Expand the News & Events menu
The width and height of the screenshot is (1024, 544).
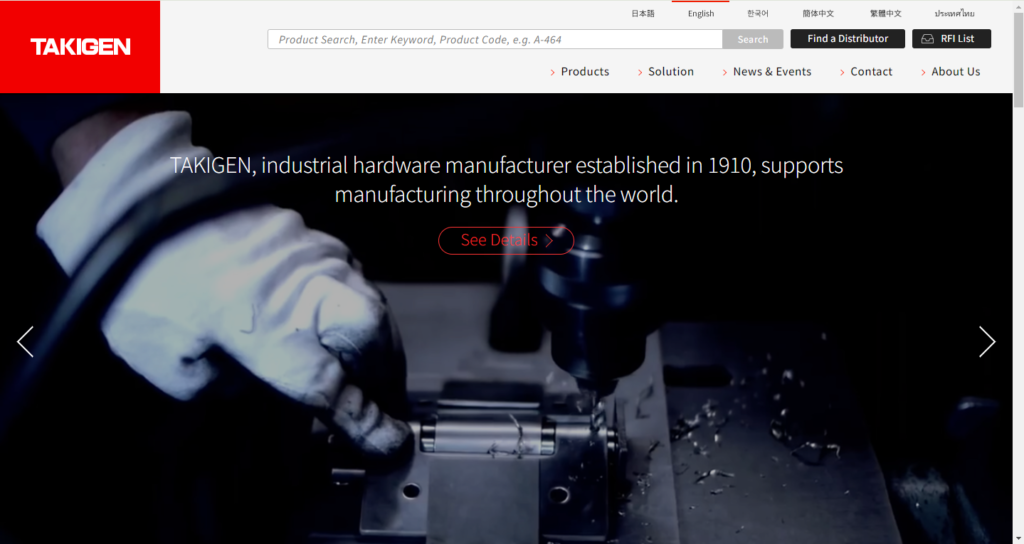click(771, 72)
